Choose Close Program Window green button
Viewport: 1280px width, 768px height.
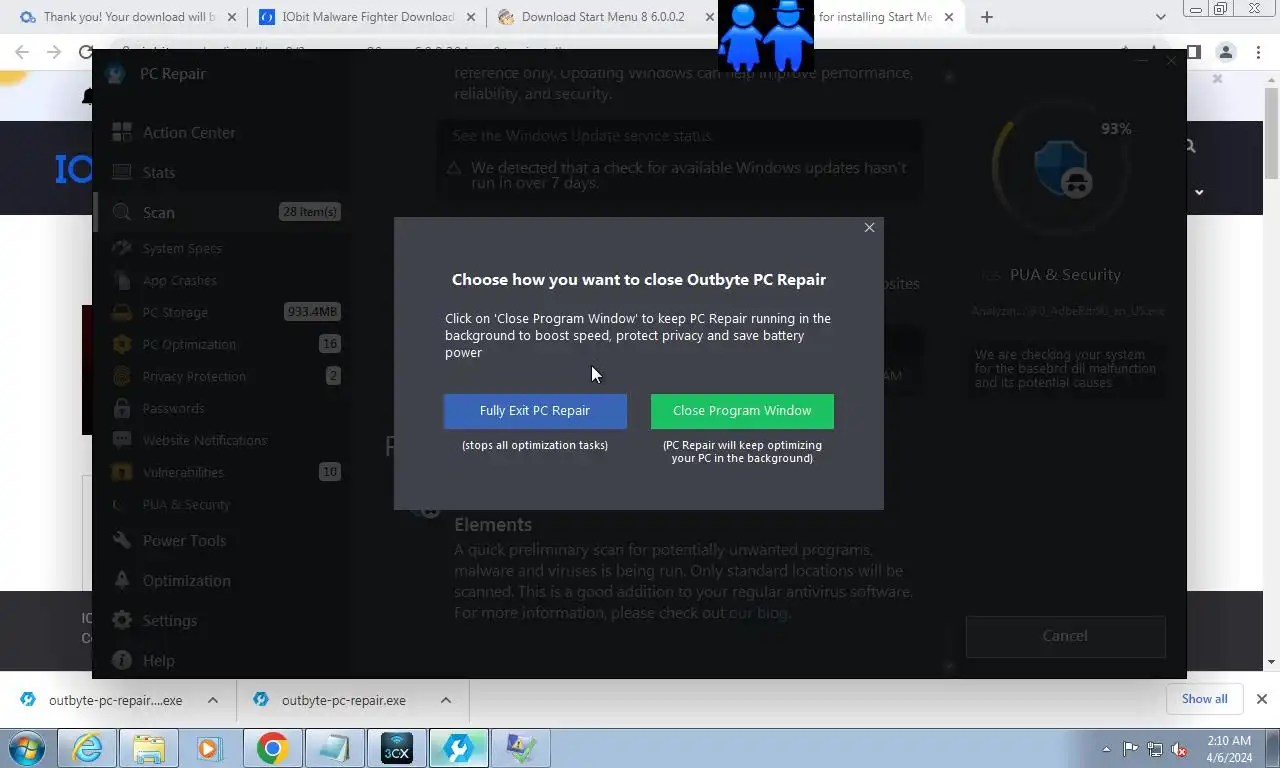tap(742, 411)
